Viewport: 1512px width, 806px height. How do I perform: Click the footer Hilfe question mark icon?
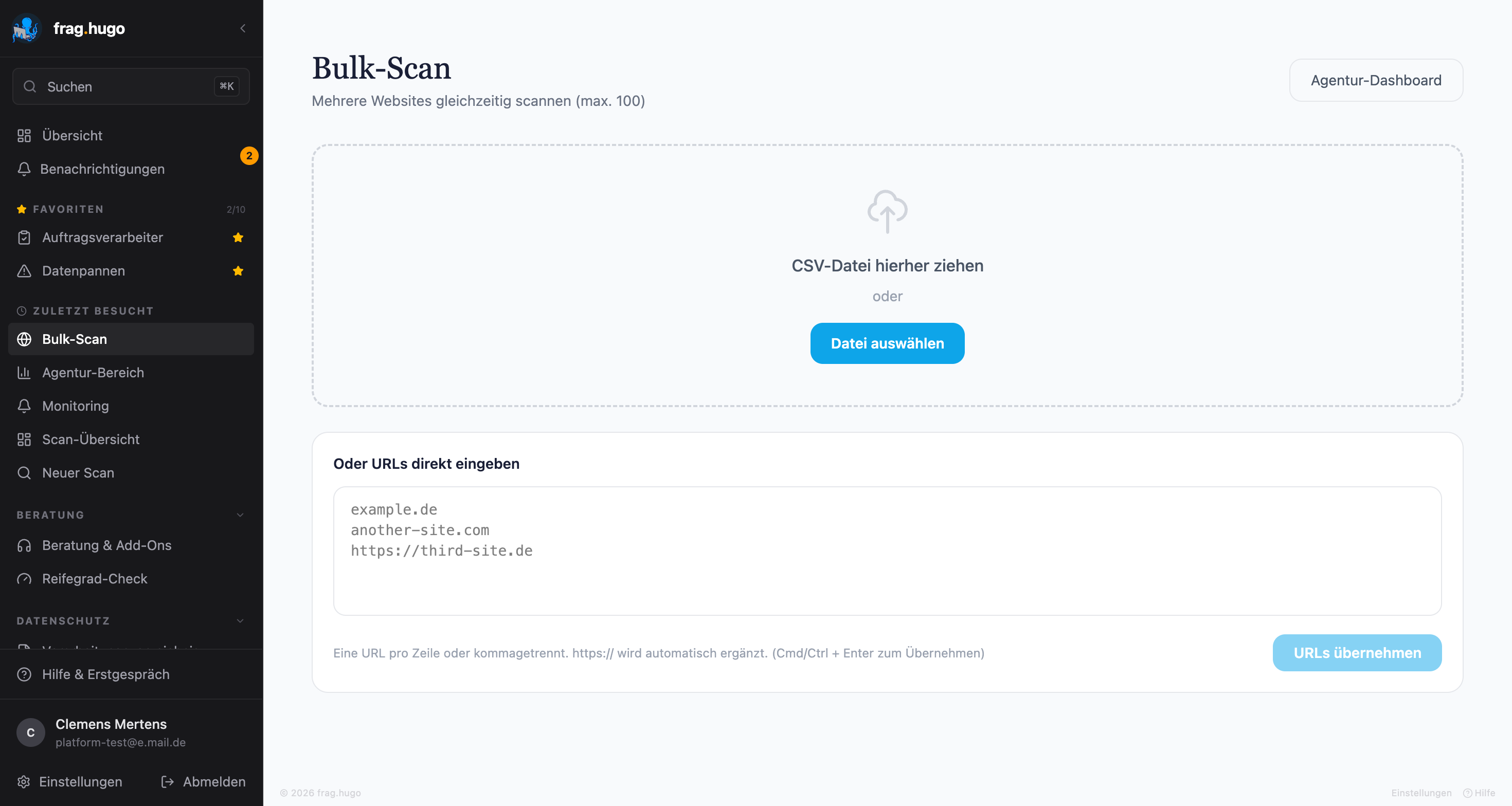1467,793
